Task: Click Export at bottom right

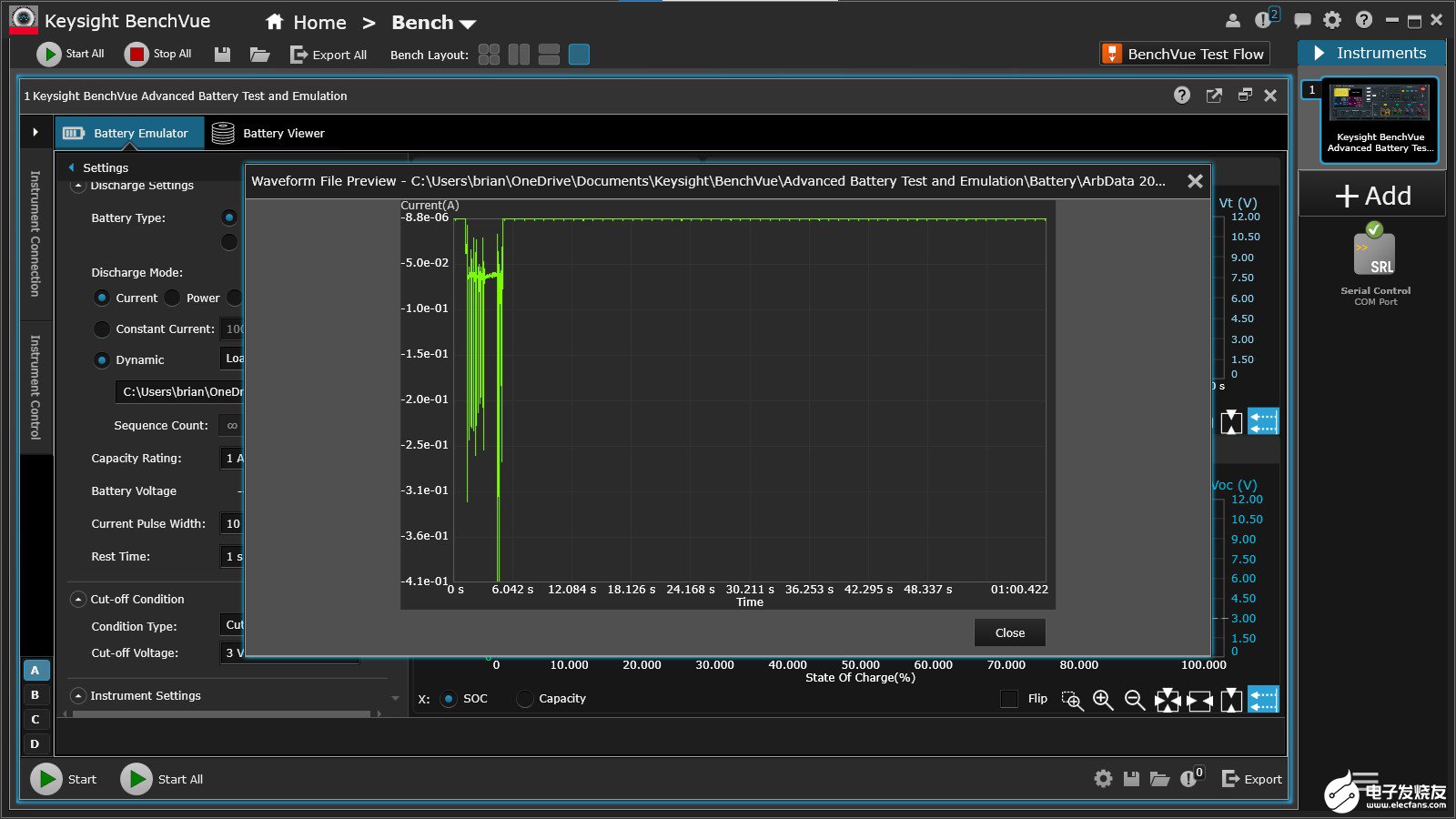Action: click(1252, 779)
